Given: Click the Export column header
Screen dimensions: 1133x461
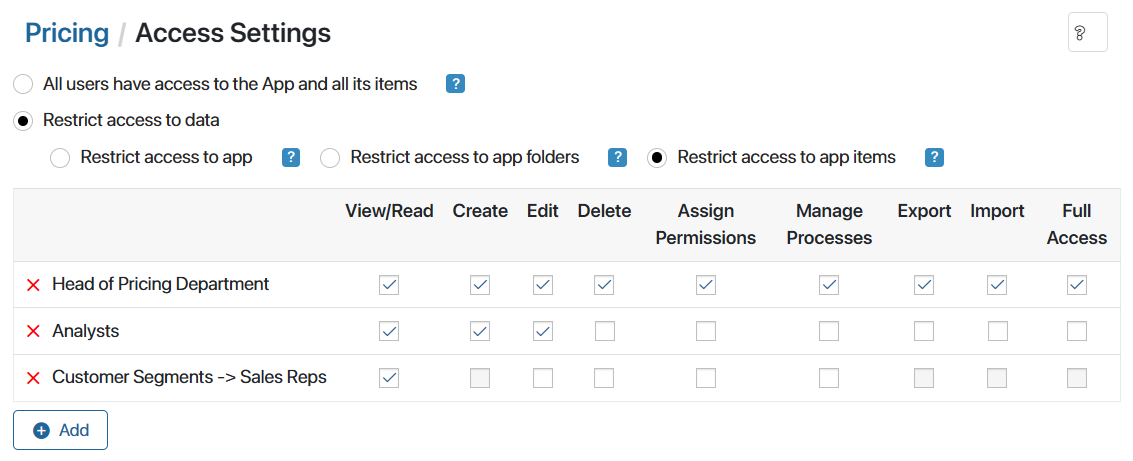Looking at the screenshot, I should (924, 211).
